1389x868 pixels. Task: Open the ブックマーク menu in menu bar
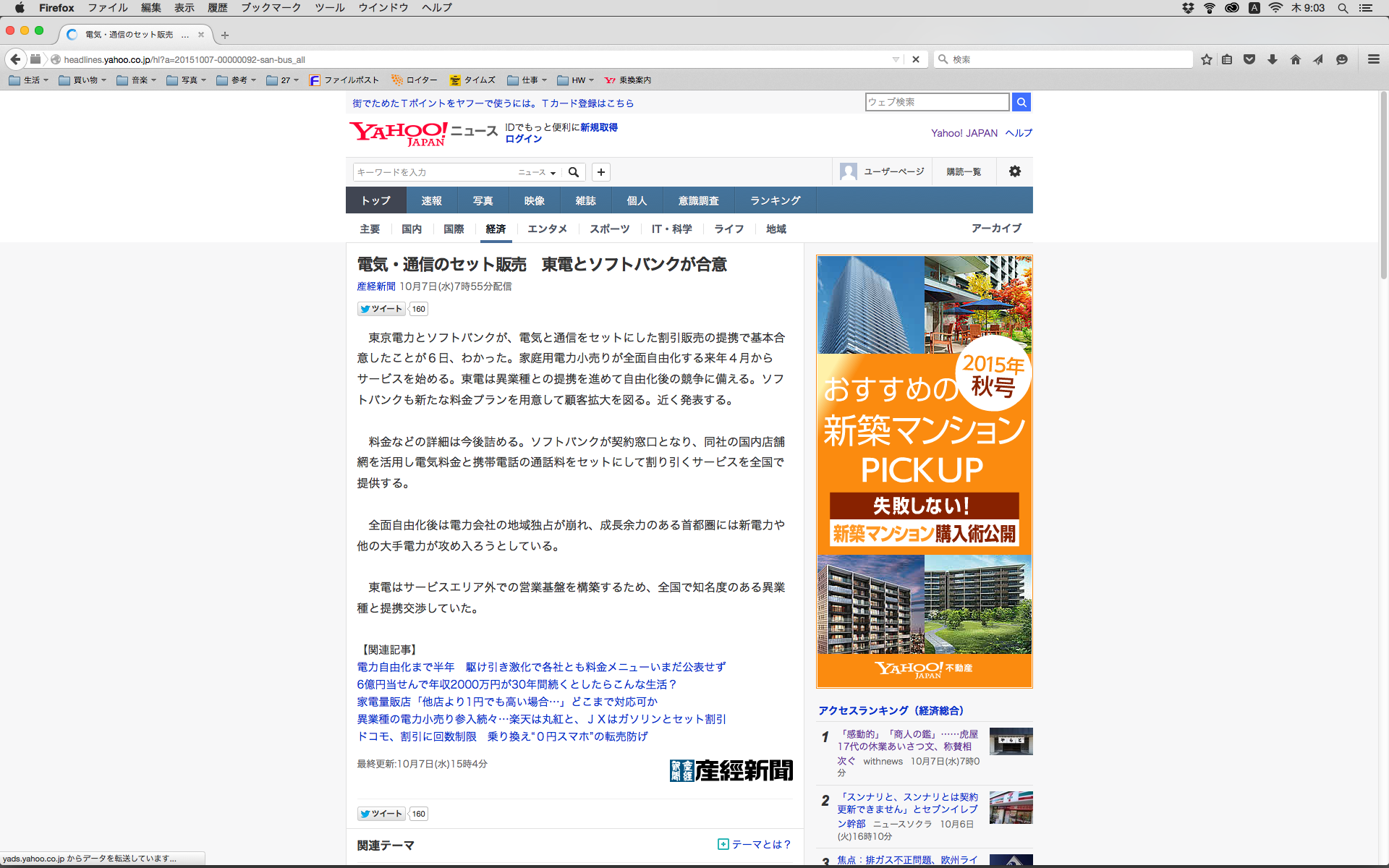coord(271,7)
